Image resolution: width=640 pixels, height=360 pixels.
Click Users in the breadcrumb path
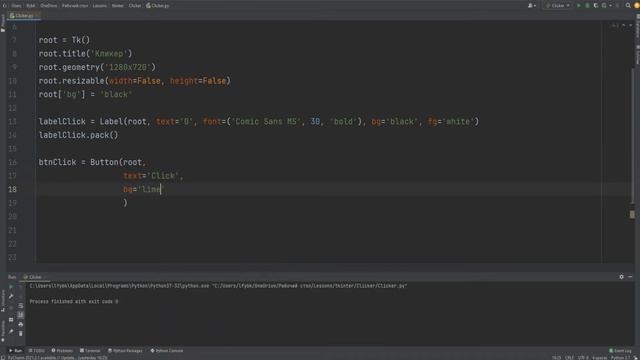pyautogui.click(x=16, y=6)
